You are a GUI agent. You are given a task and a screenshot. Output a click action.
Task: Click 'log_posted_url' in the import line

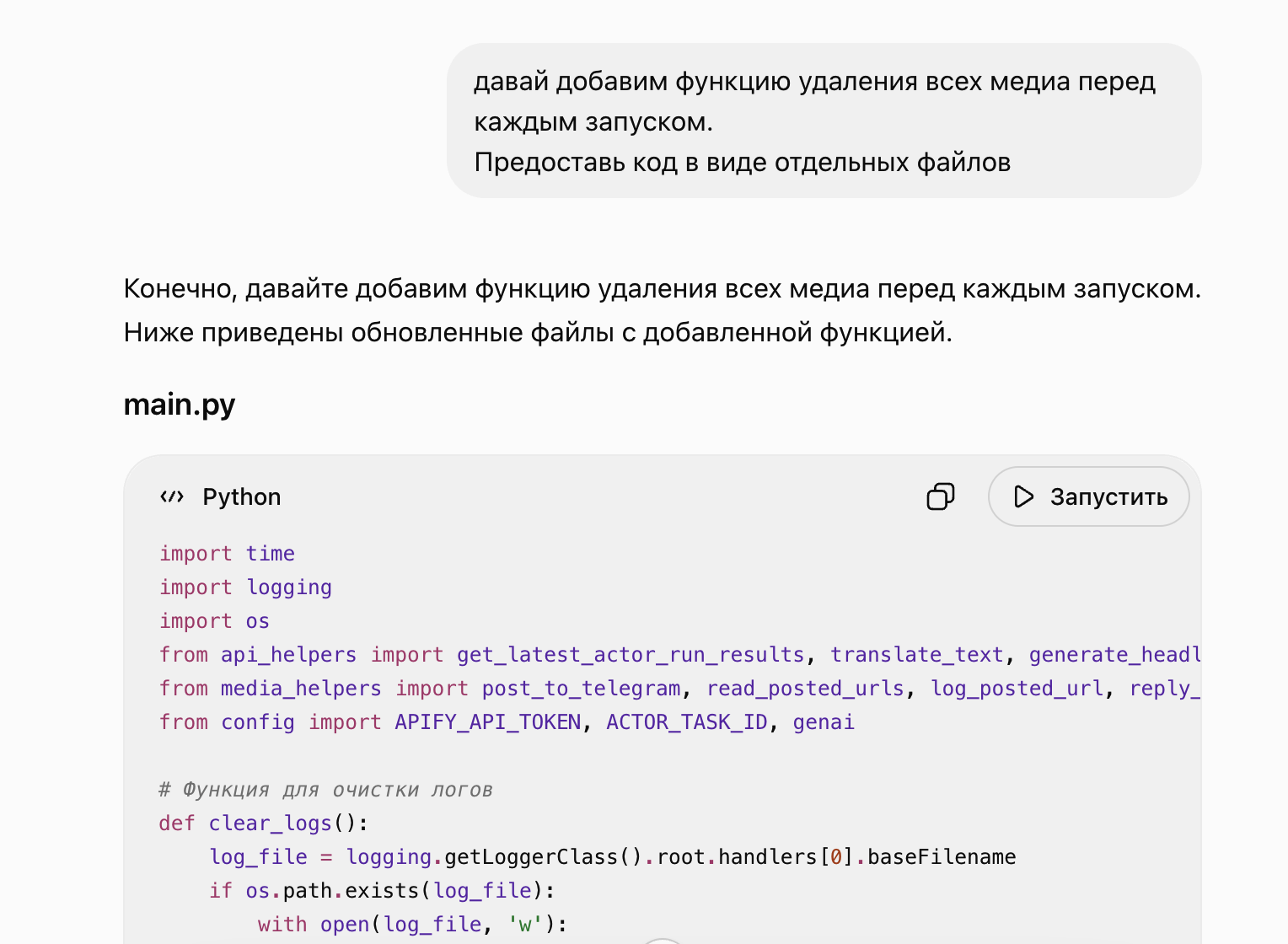pos(1017,689)
